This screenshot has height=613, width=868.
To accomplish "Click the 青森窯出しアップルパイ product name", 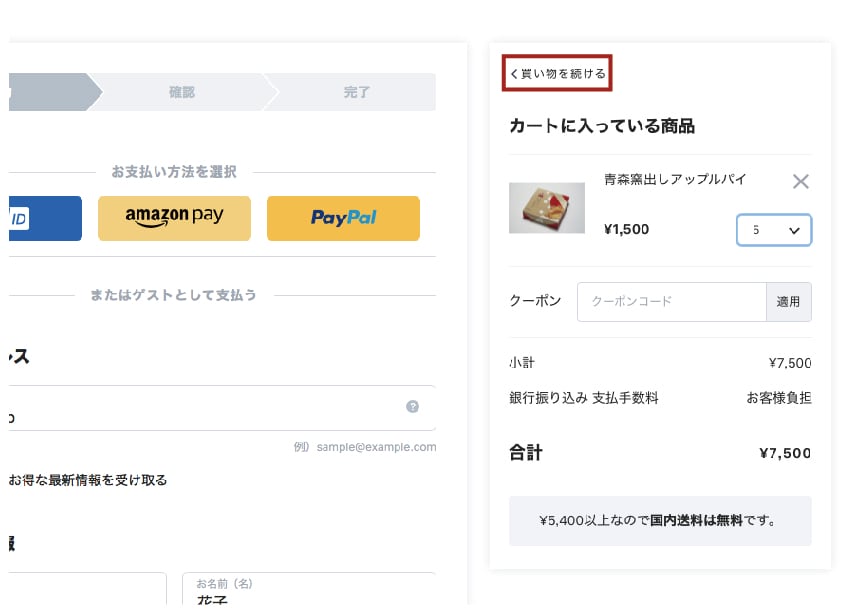I will click(x=675, y=179).
